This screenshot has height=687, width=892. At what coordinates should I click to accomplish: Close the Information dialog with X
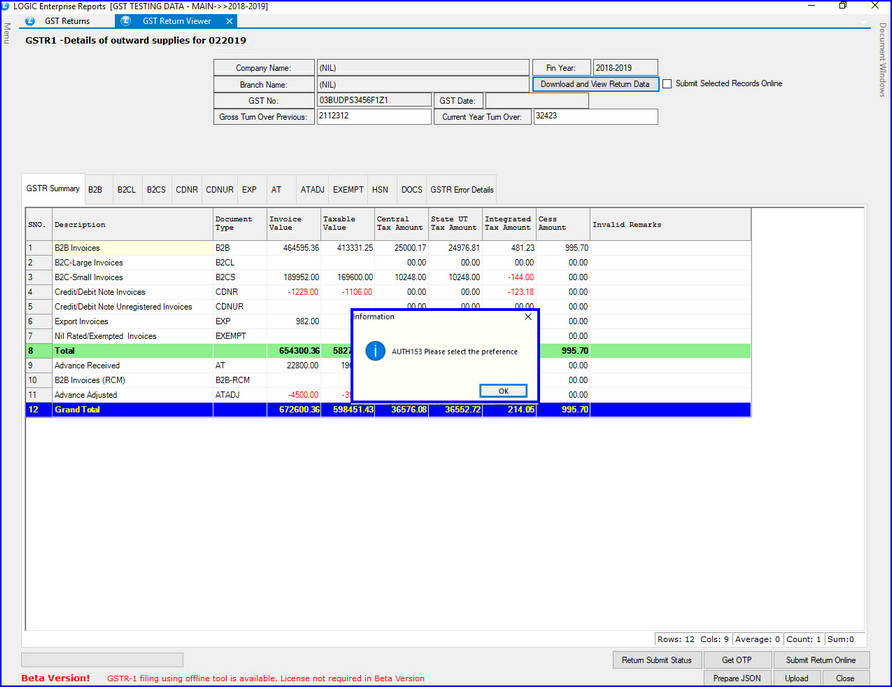(528, 317)
